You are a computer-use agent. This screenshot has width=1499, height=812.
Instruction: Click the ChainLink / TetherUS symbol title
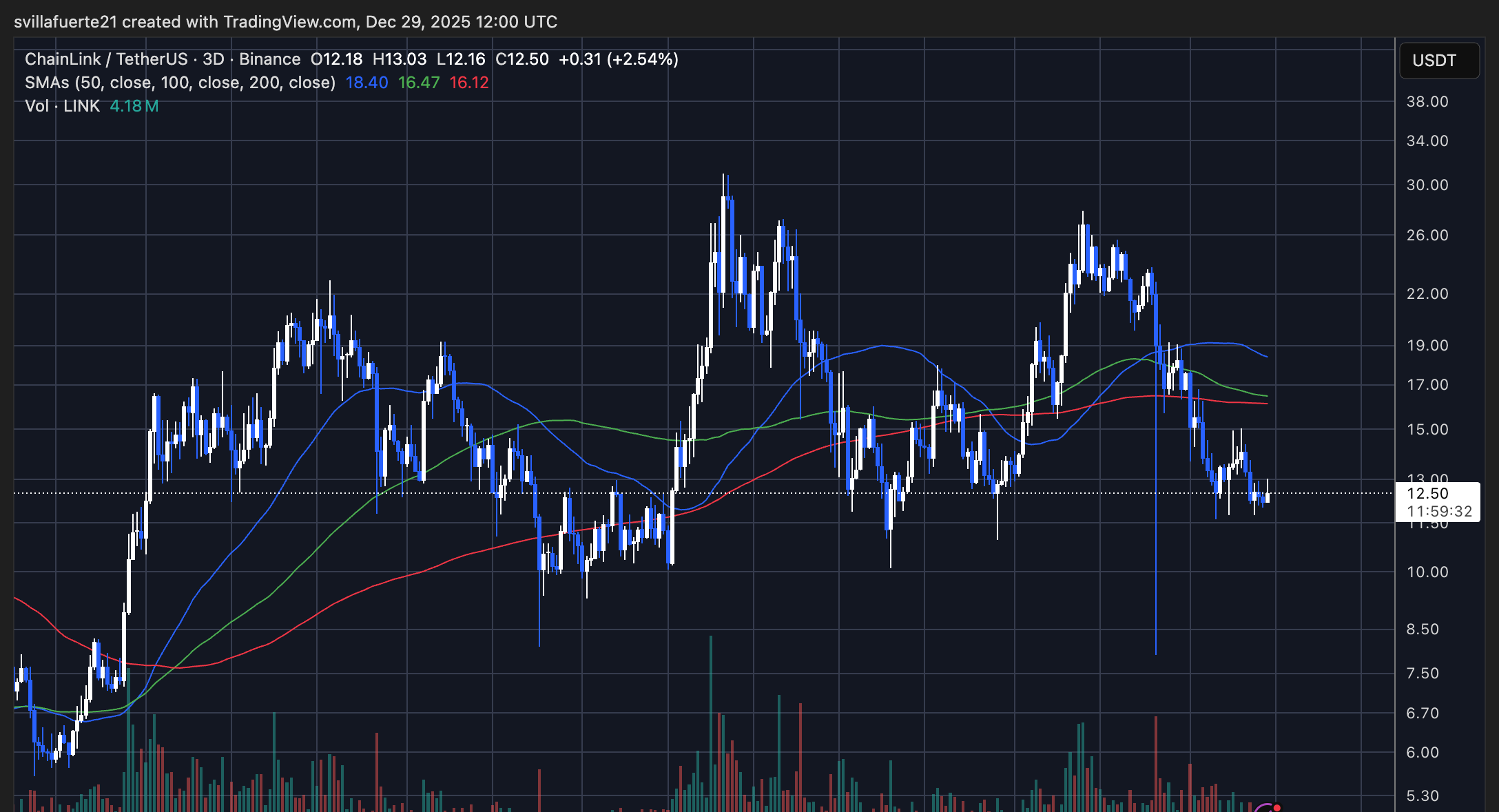click(106, 59)
